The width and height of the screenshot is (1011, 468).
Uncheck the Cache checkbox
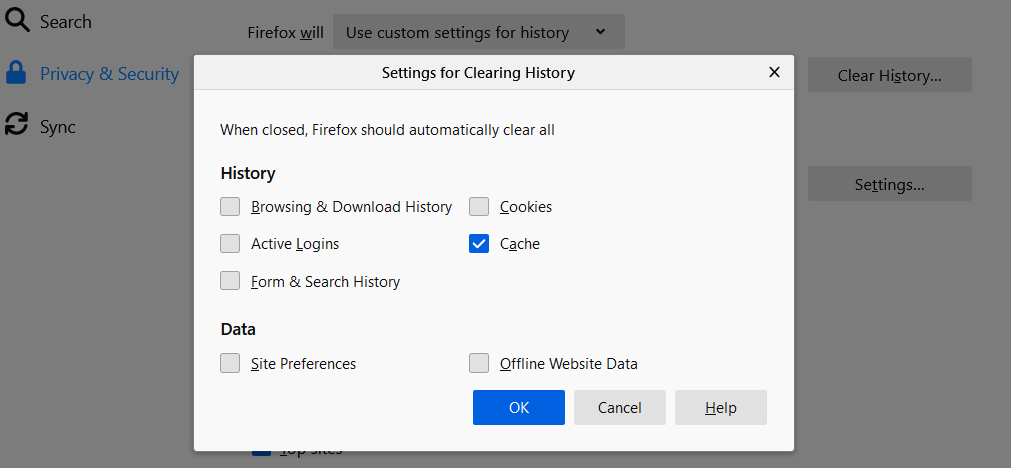(480, 244)
